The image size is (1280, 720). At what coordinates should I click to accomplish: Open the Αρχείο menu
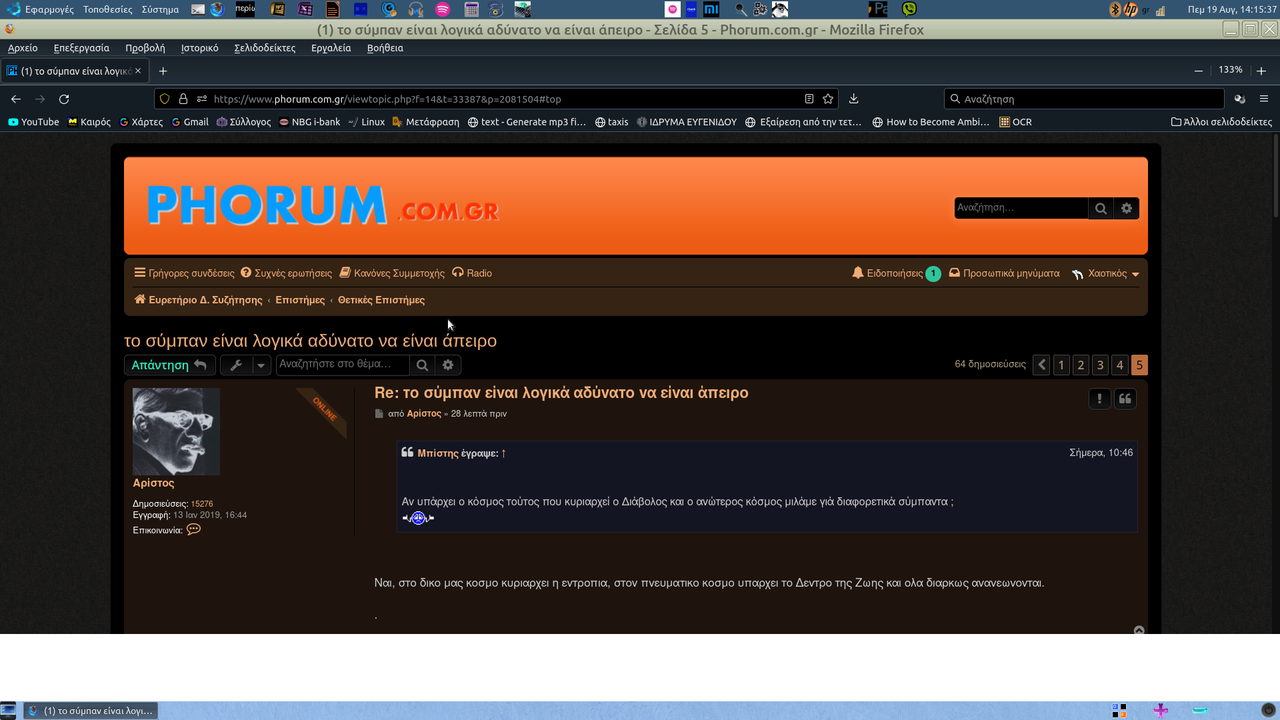tap(23, 48)
